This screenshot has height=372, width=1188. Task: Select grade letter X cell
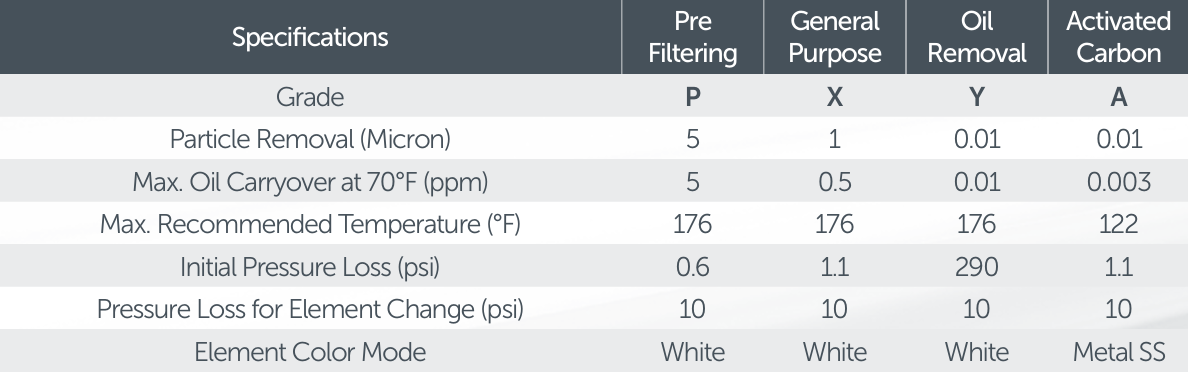point(835,97)
